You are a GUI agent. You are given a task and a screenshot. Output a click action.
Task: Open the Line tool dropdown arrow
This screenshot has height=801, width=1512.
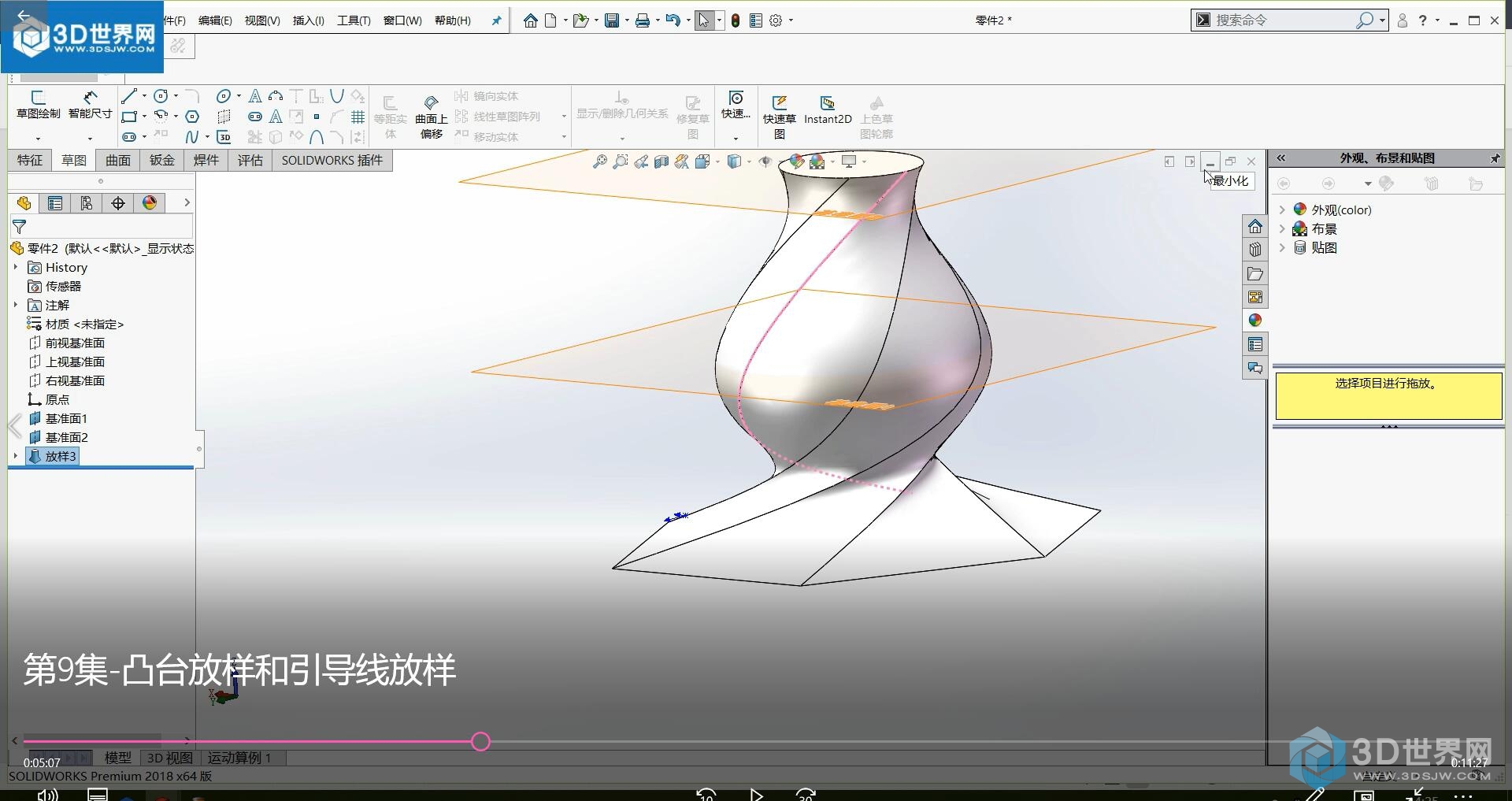[x=144, y=96]
